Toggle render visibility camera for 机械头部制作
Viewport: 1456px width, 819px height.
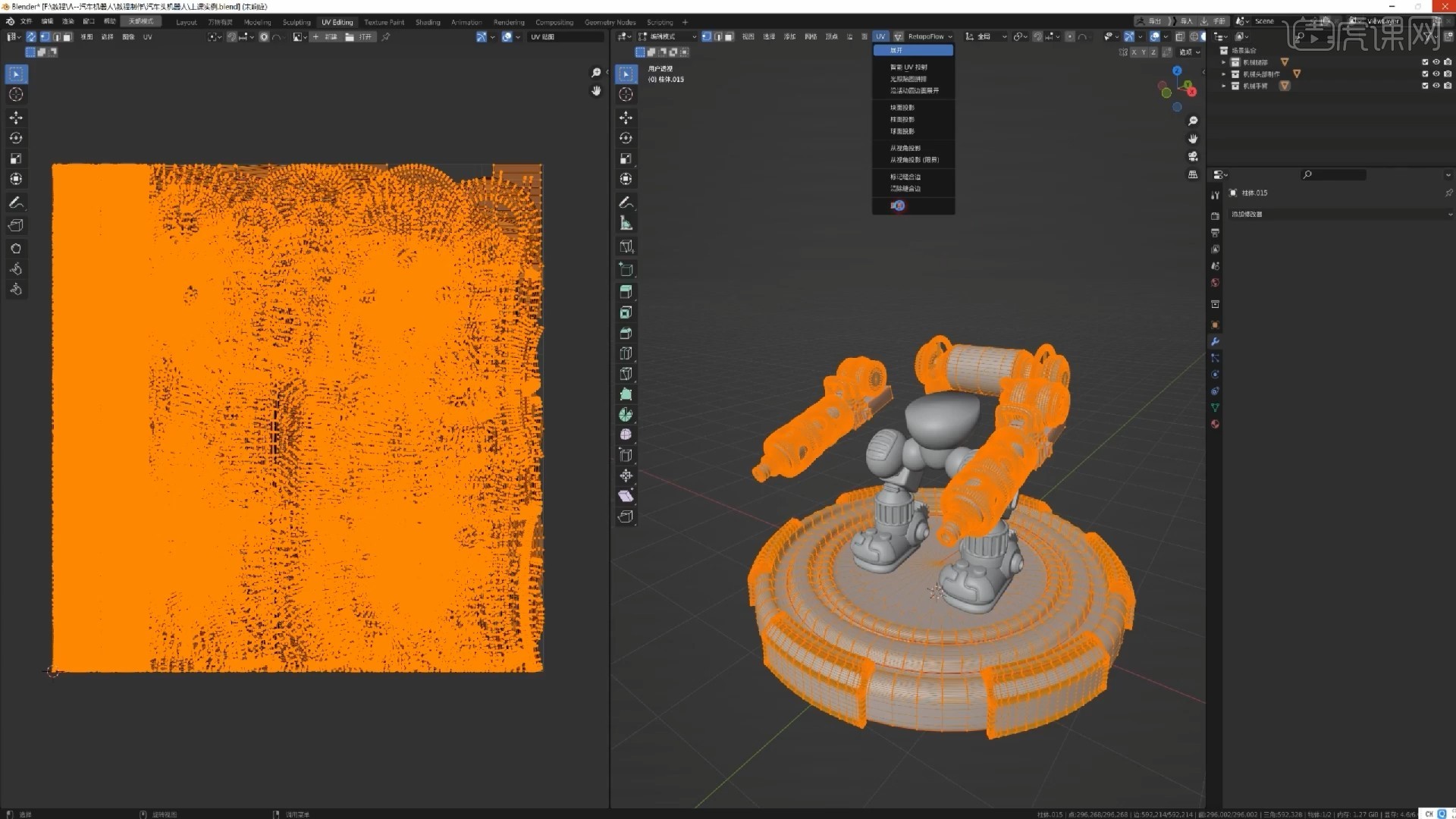(1447, 74)
